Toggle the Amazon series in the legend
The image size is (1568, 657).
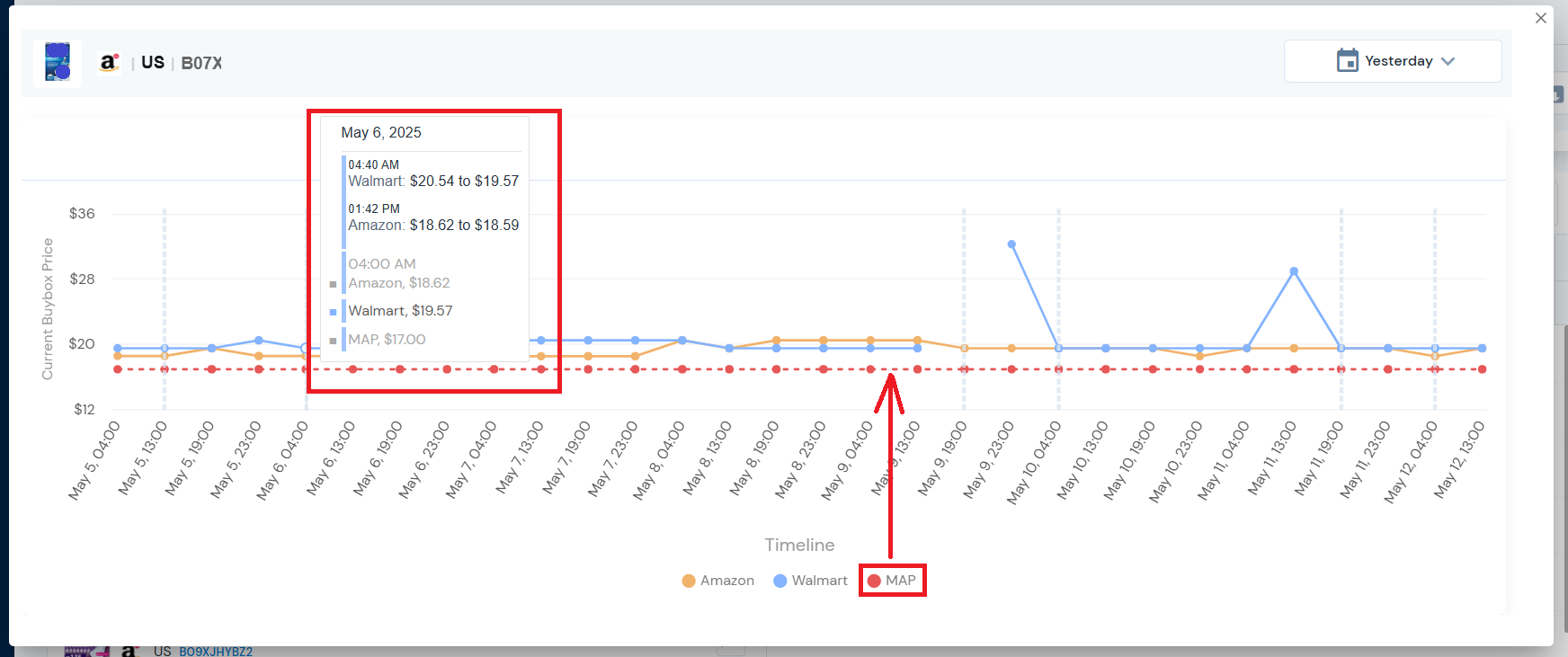coord(718,581)
